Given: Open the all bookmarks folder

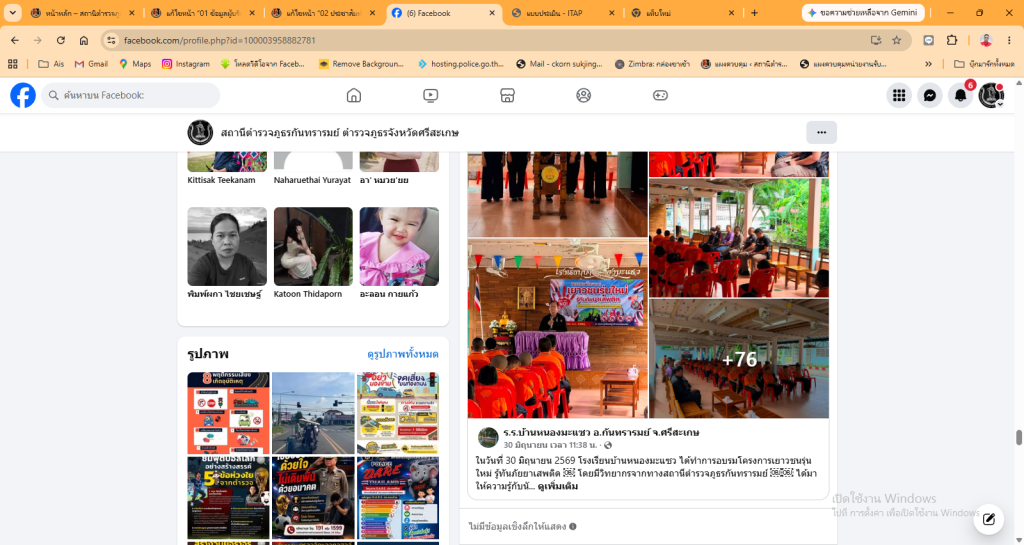Looking at the screenshot, I should click(x=984, y=64).
